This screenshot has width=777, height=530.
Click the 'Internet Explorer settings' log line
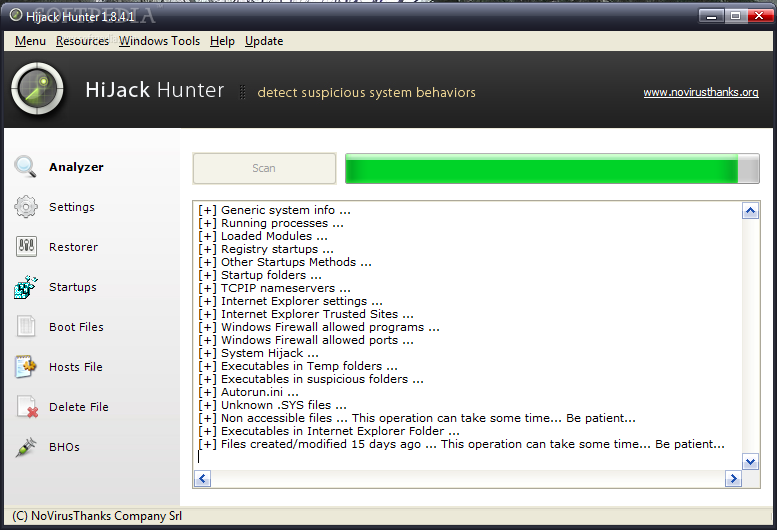pyautogui.click(x=290, y=301)
